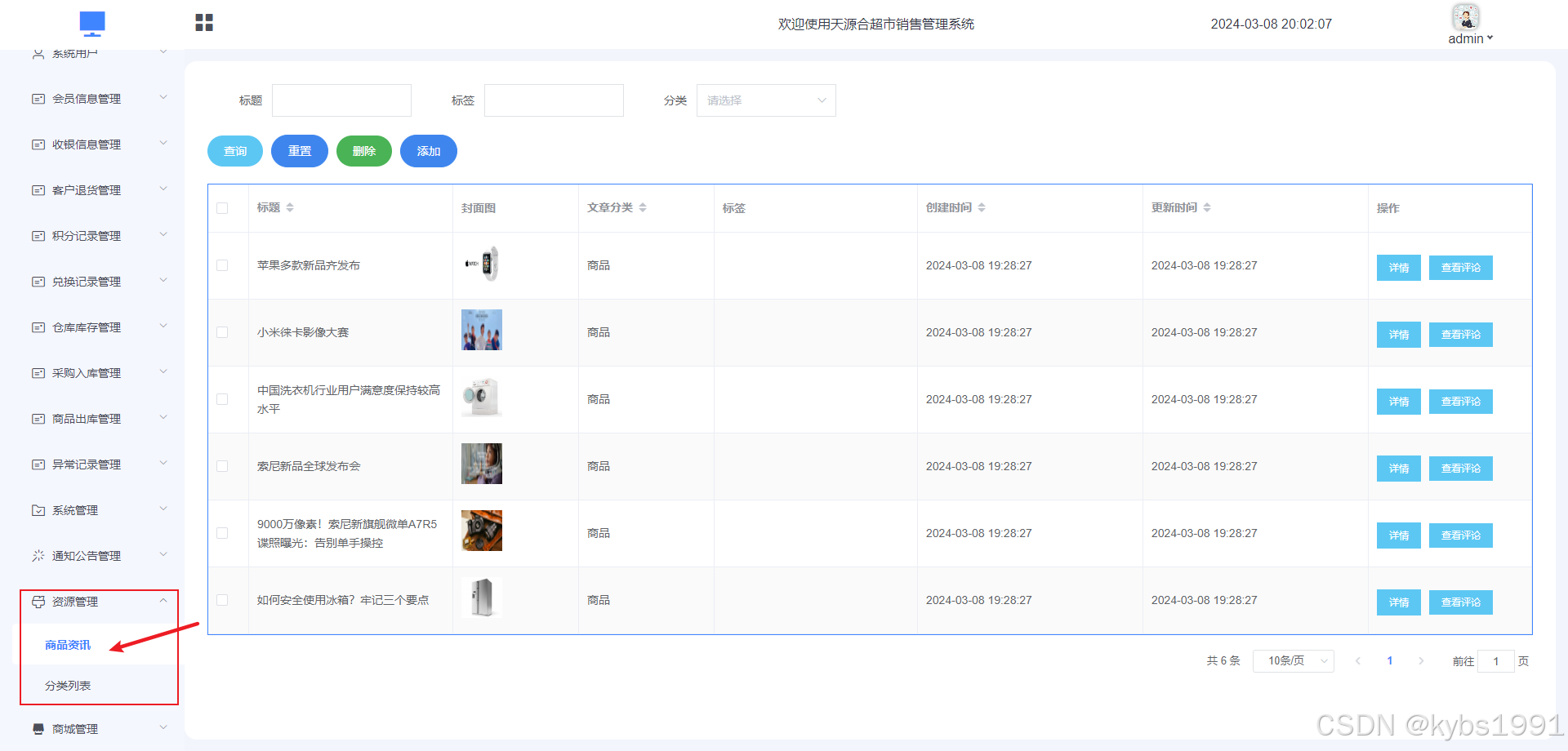
Task: Collapse the 资源管理 chevron
Action: pyautogui.click(x=163, y=600)
